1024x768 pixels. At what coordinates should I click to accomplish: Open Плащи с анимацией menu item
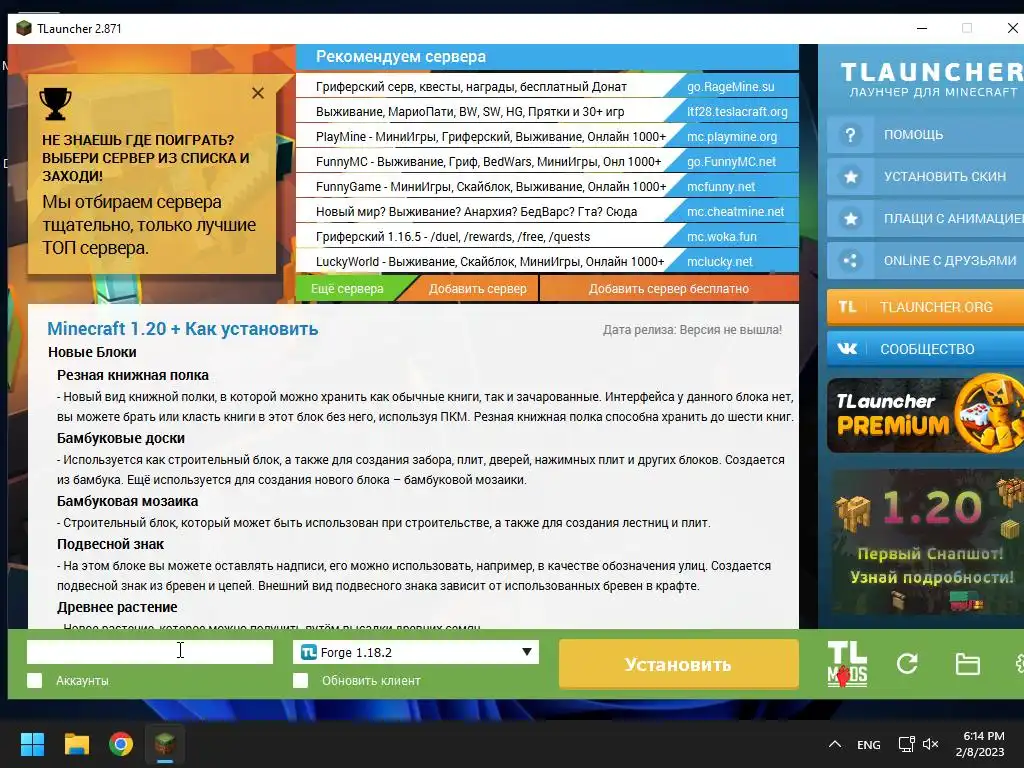click(925, 219)
